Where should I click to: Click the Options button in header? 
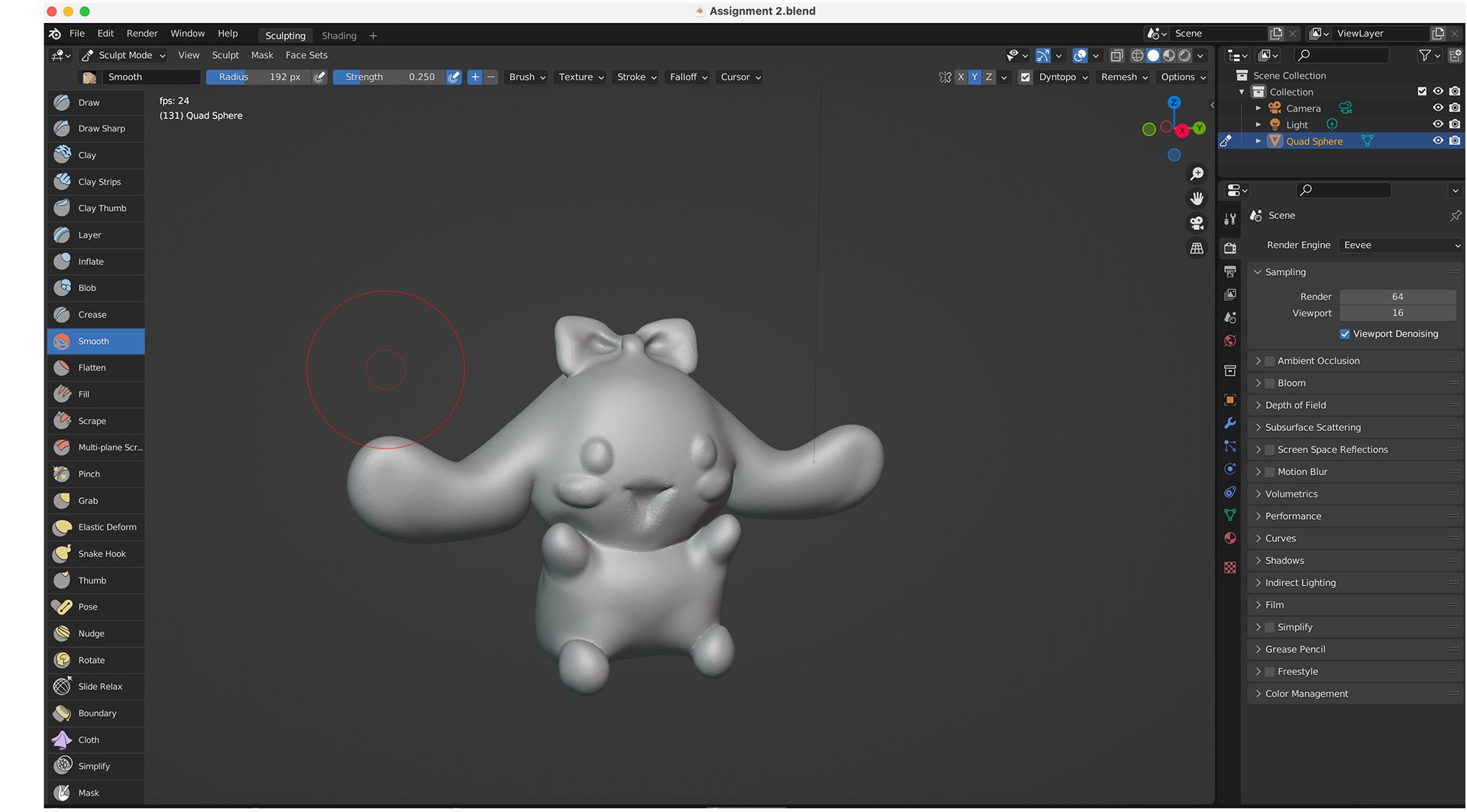(x=1183, y=77)
